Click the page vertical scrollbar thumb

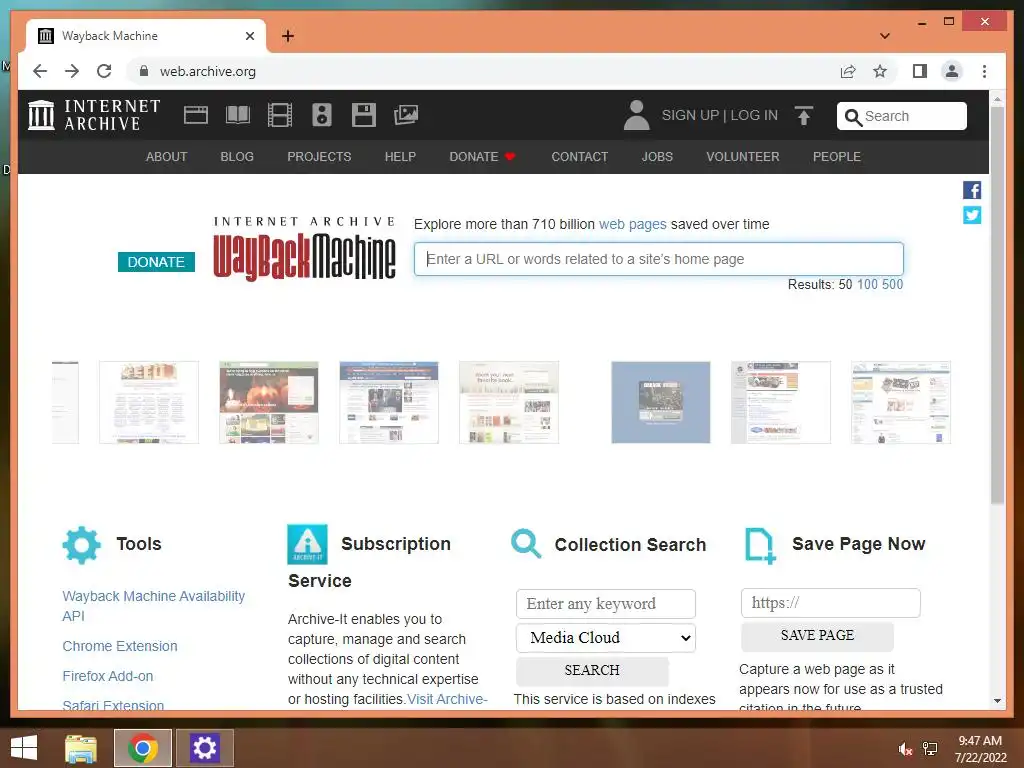(997, 304)
